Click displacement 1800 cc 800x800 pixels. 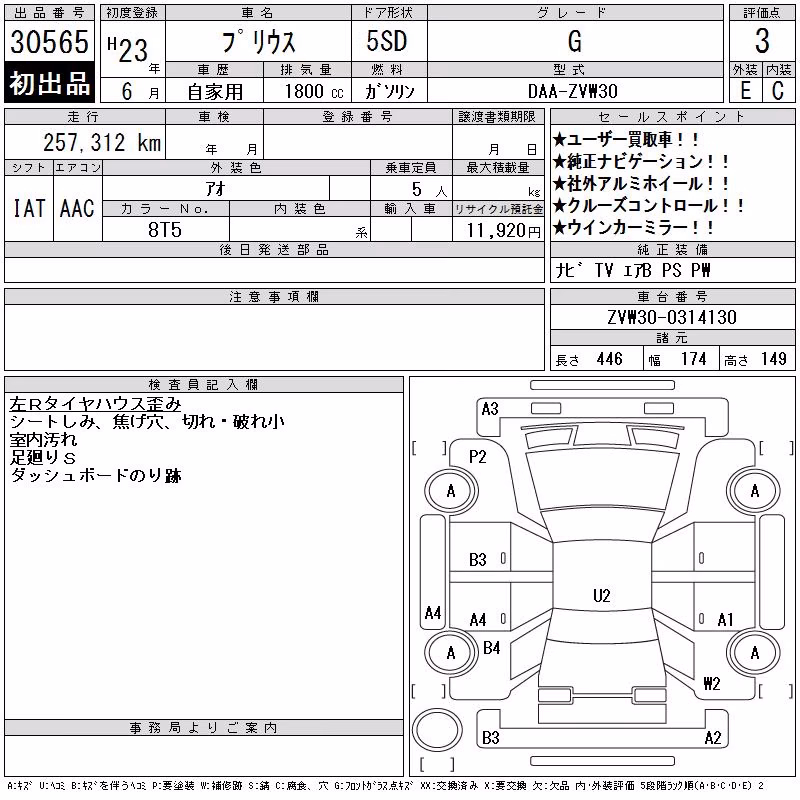click(313, 92)
